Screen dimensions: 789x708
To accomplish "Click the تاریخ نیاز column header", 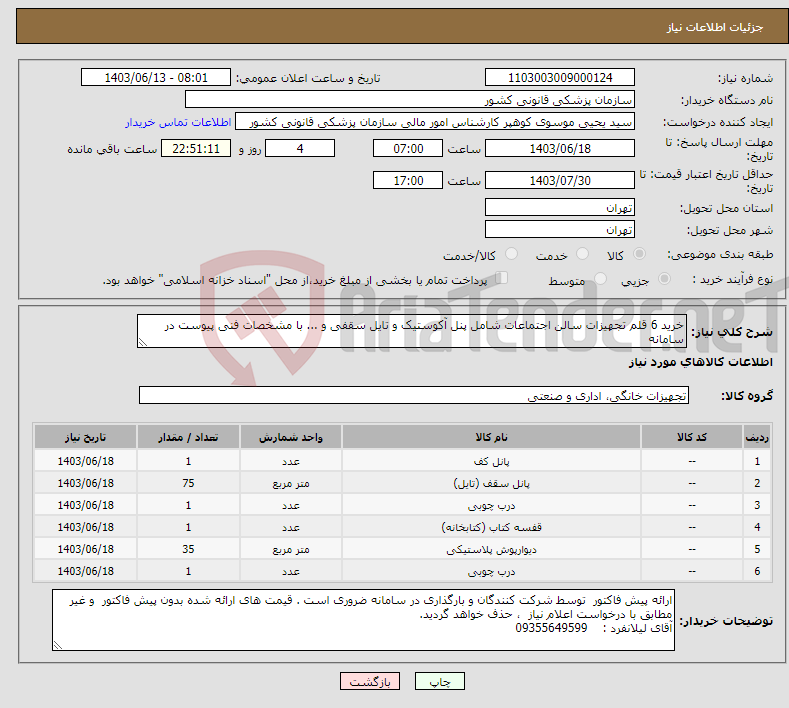I will point(85,437).
